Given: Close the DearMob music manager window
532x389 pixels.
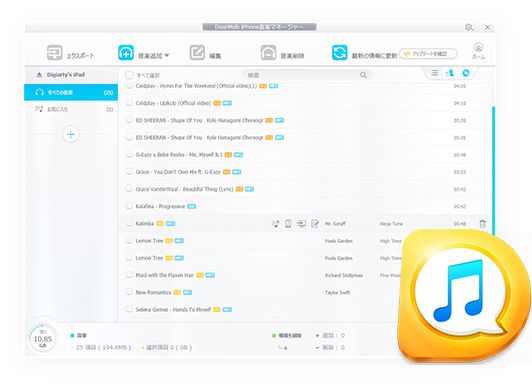Looking at the screenshot, I should (487, 27).
